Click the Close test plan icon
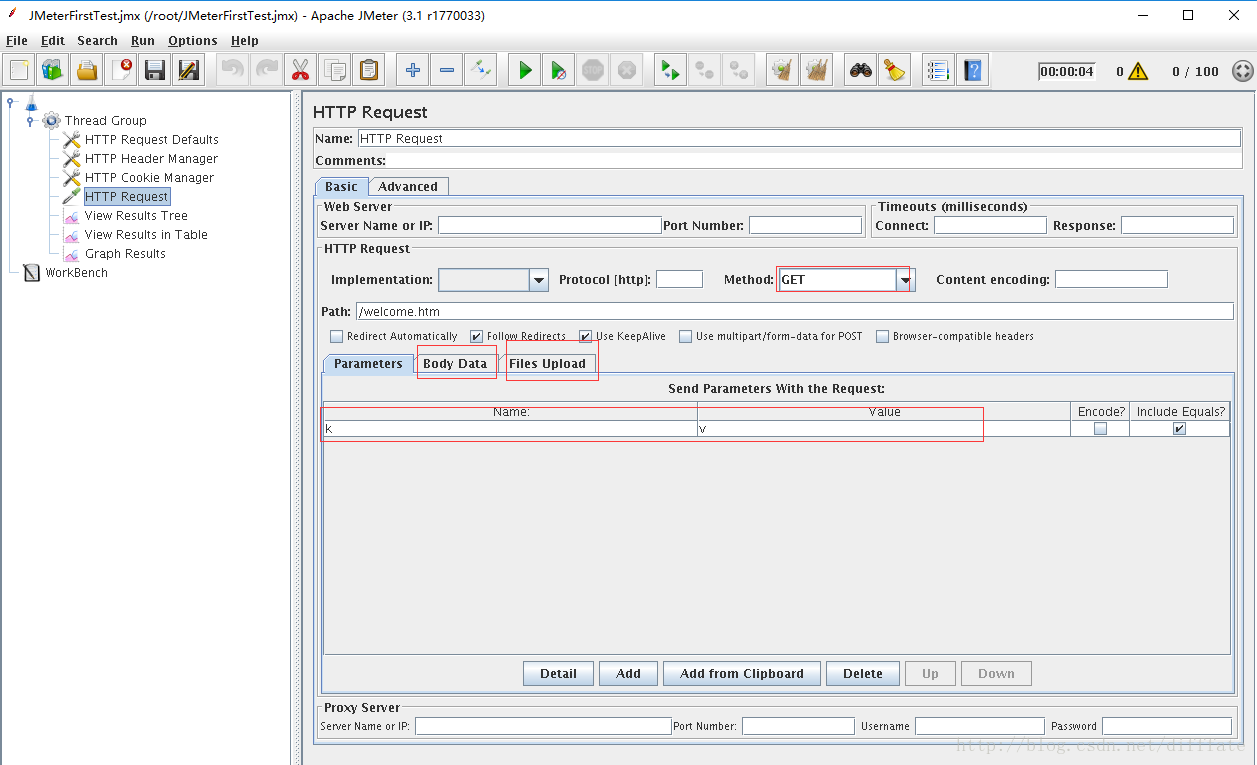Viewport: 1257px width, 765px height. point(121,70)
